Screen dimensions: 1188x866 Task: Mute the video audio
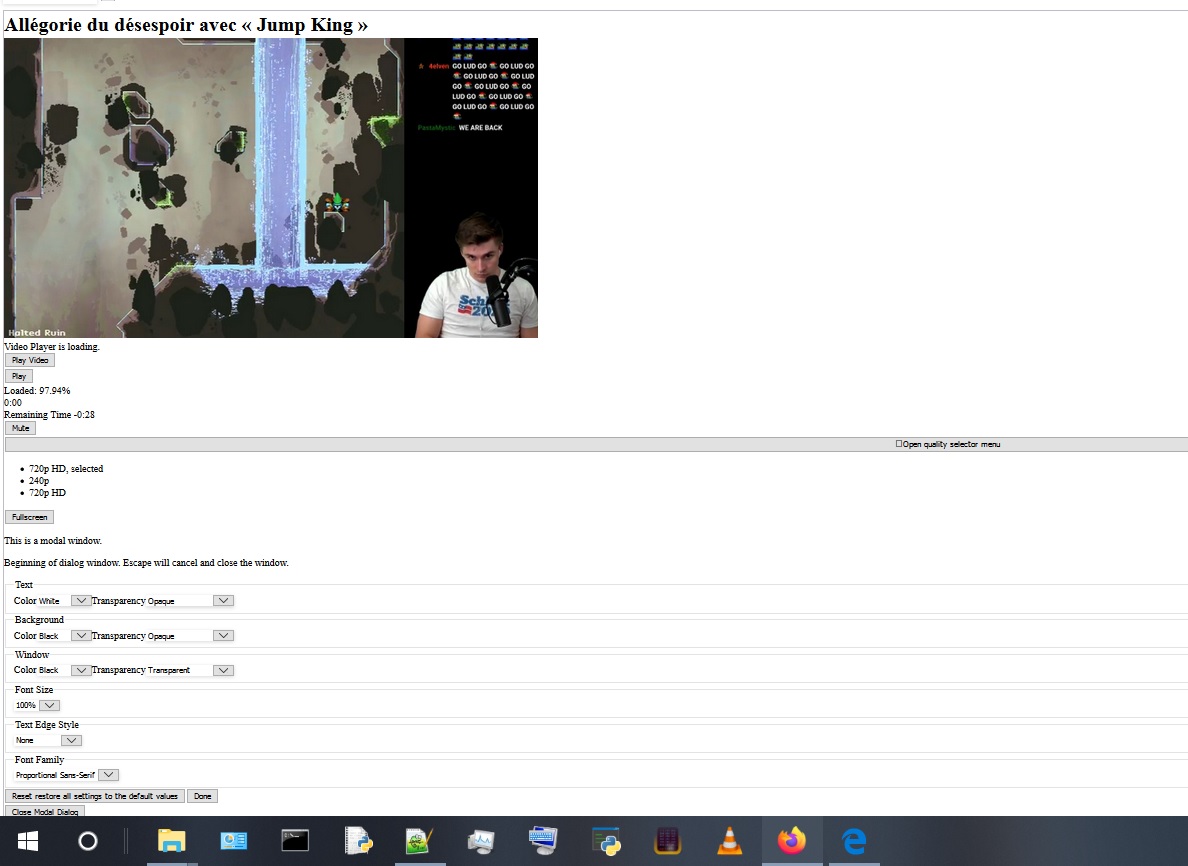coord(20,428)
